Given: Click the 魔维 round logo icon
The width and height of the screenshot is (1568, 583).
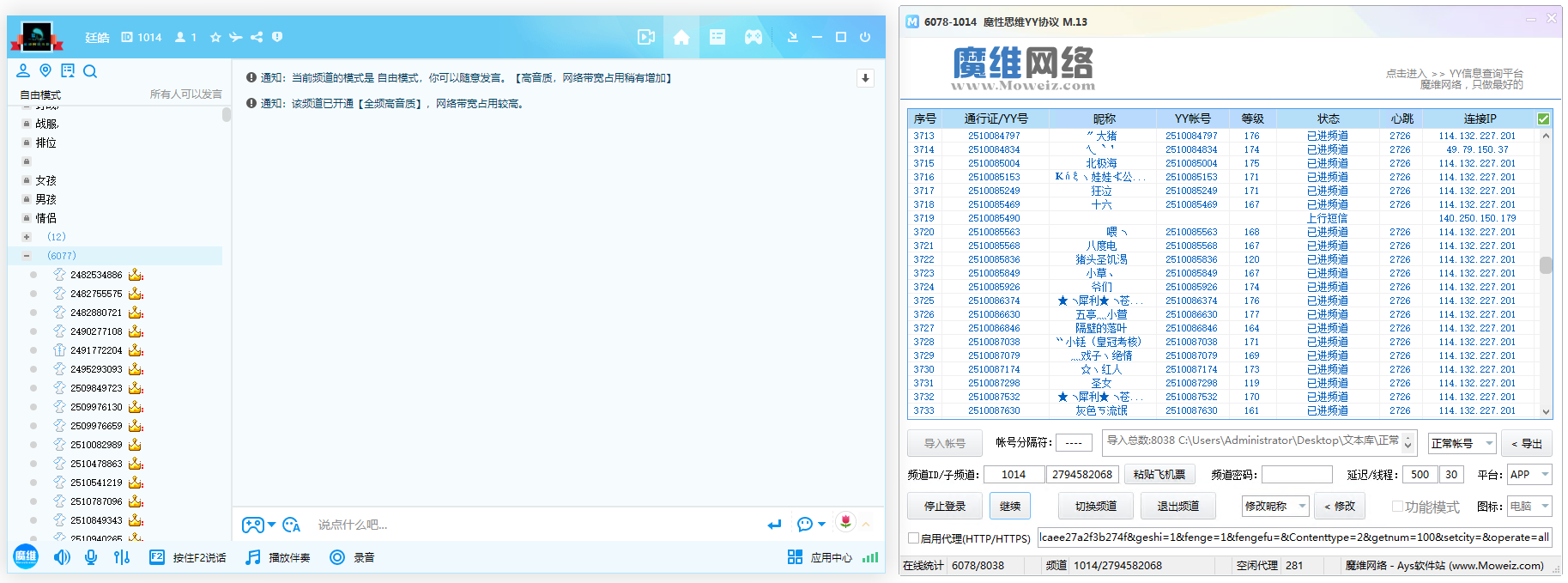Looking at the screenshot, I should pyautogui.click(x=26, y=556).
